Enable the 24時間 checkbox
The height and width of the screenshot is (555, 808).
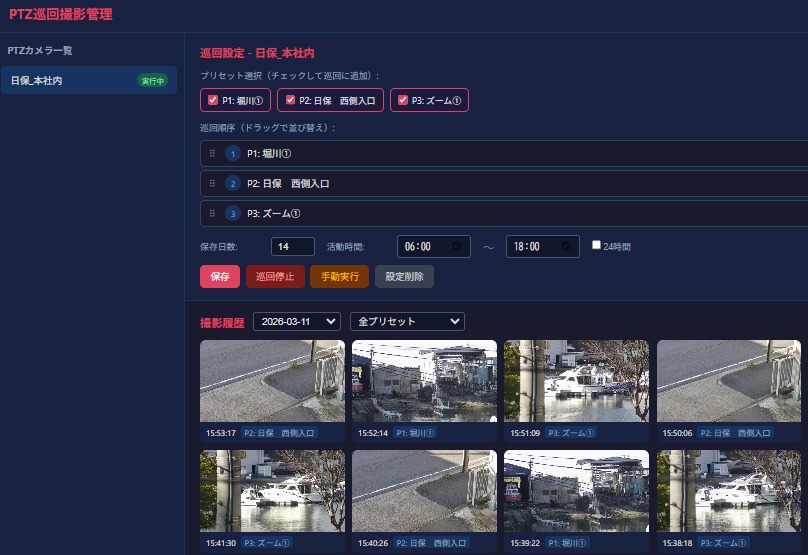point(596,245)
